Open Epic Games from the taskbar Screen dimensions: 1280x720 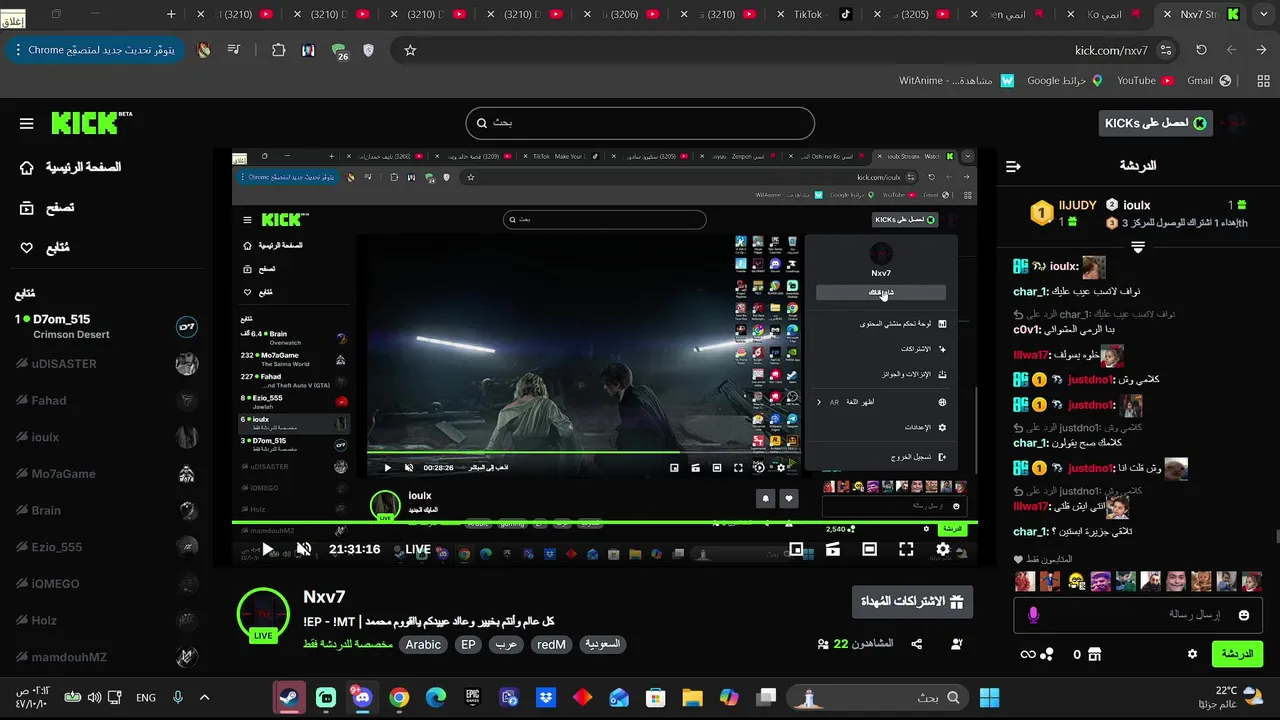[x=472, y=697]
